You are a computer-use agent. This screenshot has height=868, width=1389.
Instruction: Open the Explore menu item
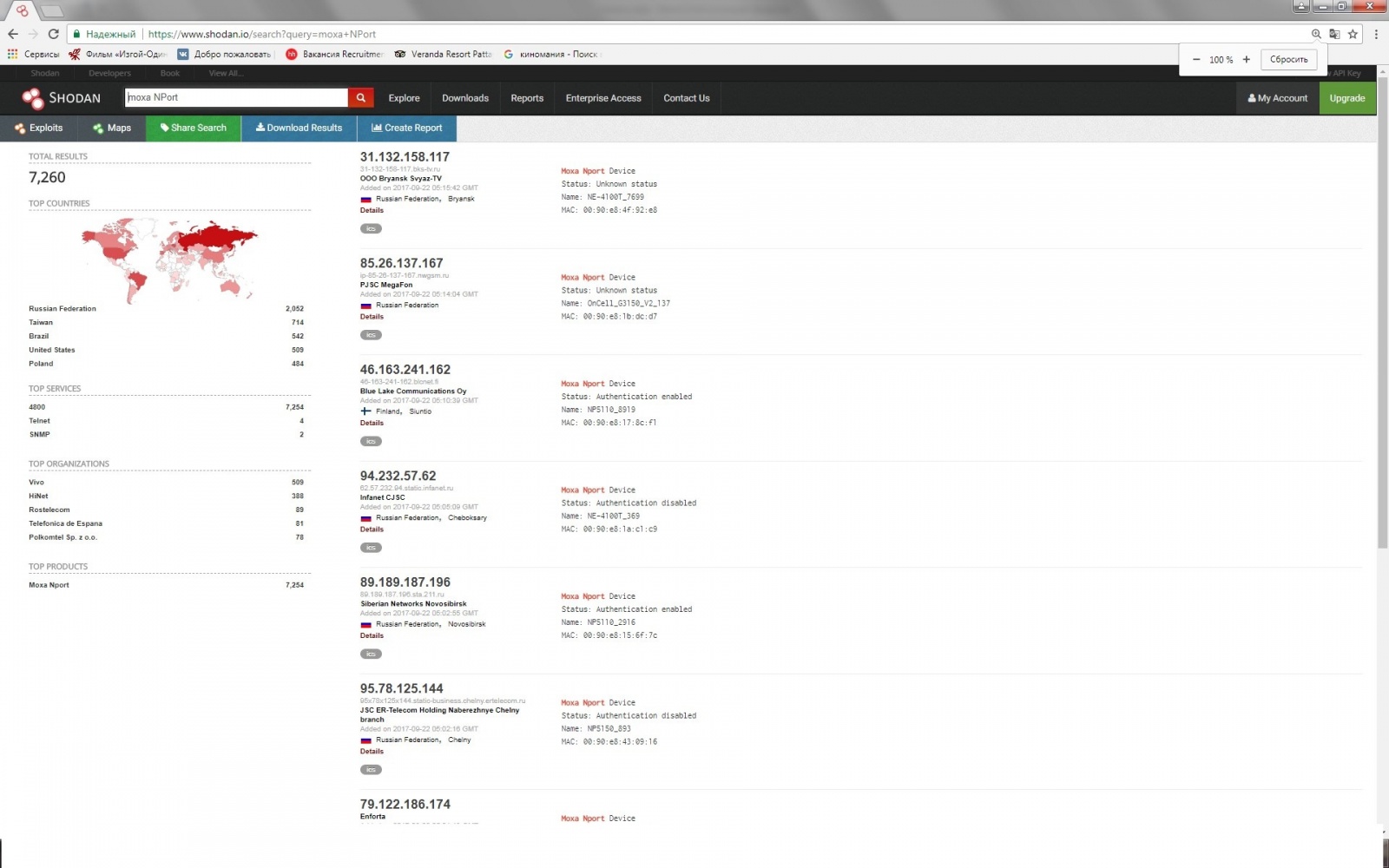[404, 98]
